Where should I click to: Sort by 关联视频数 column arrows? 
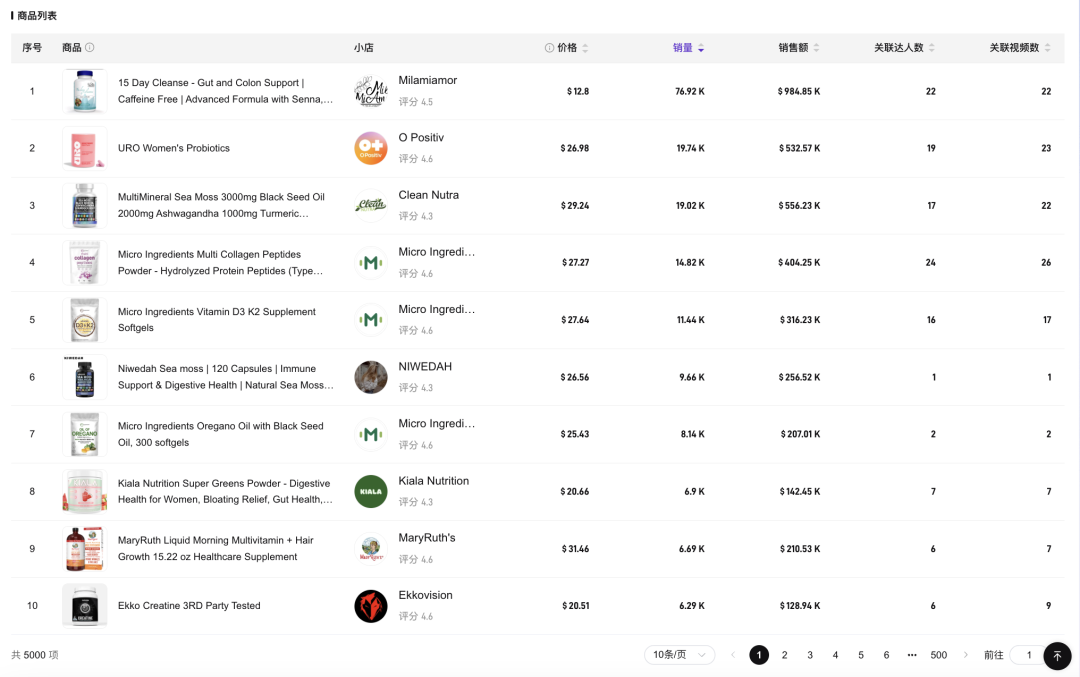1048,48
